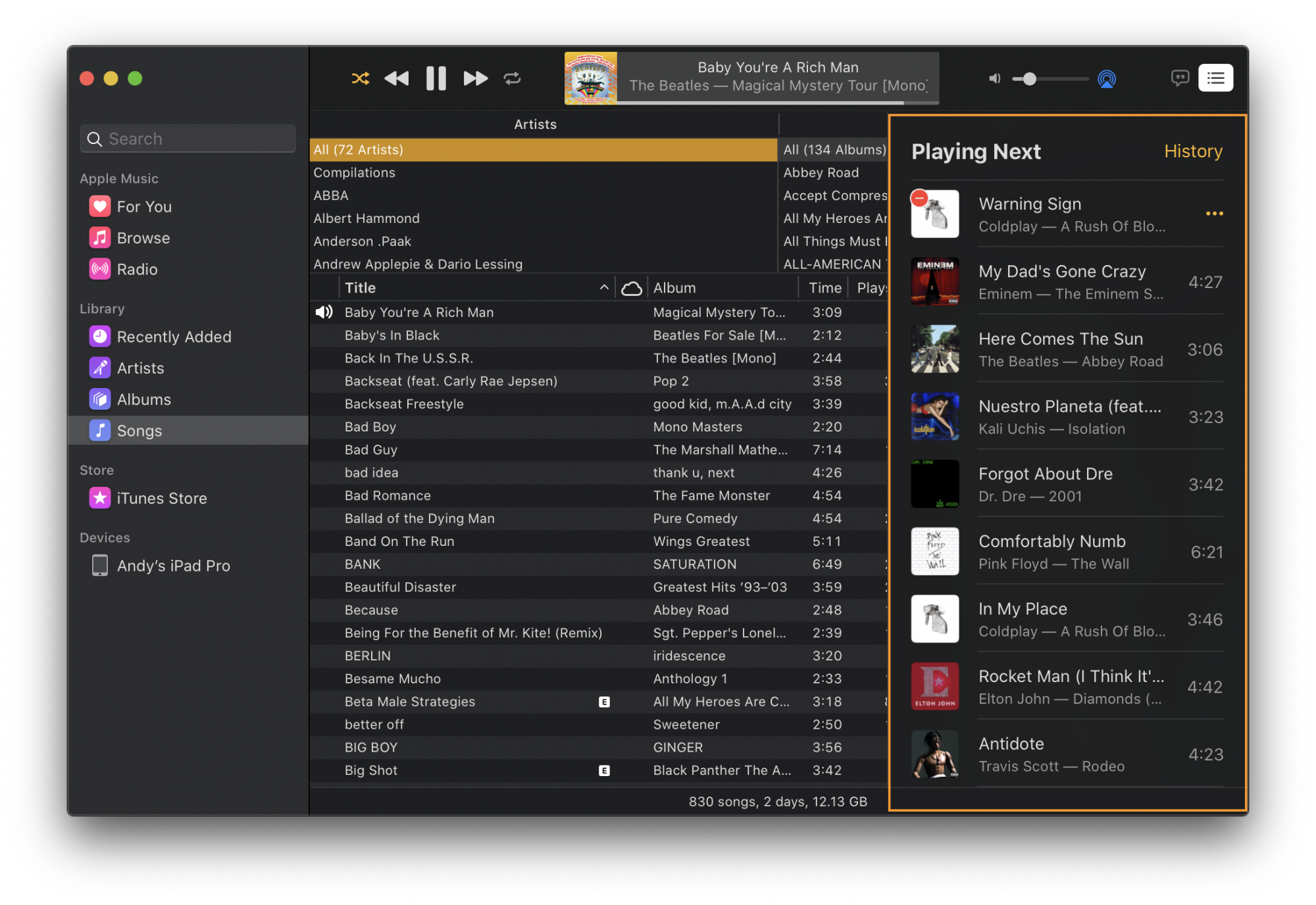Sort by the Time column header
The height and width of the screenshot is (905, 1316).
coord(824,288)
